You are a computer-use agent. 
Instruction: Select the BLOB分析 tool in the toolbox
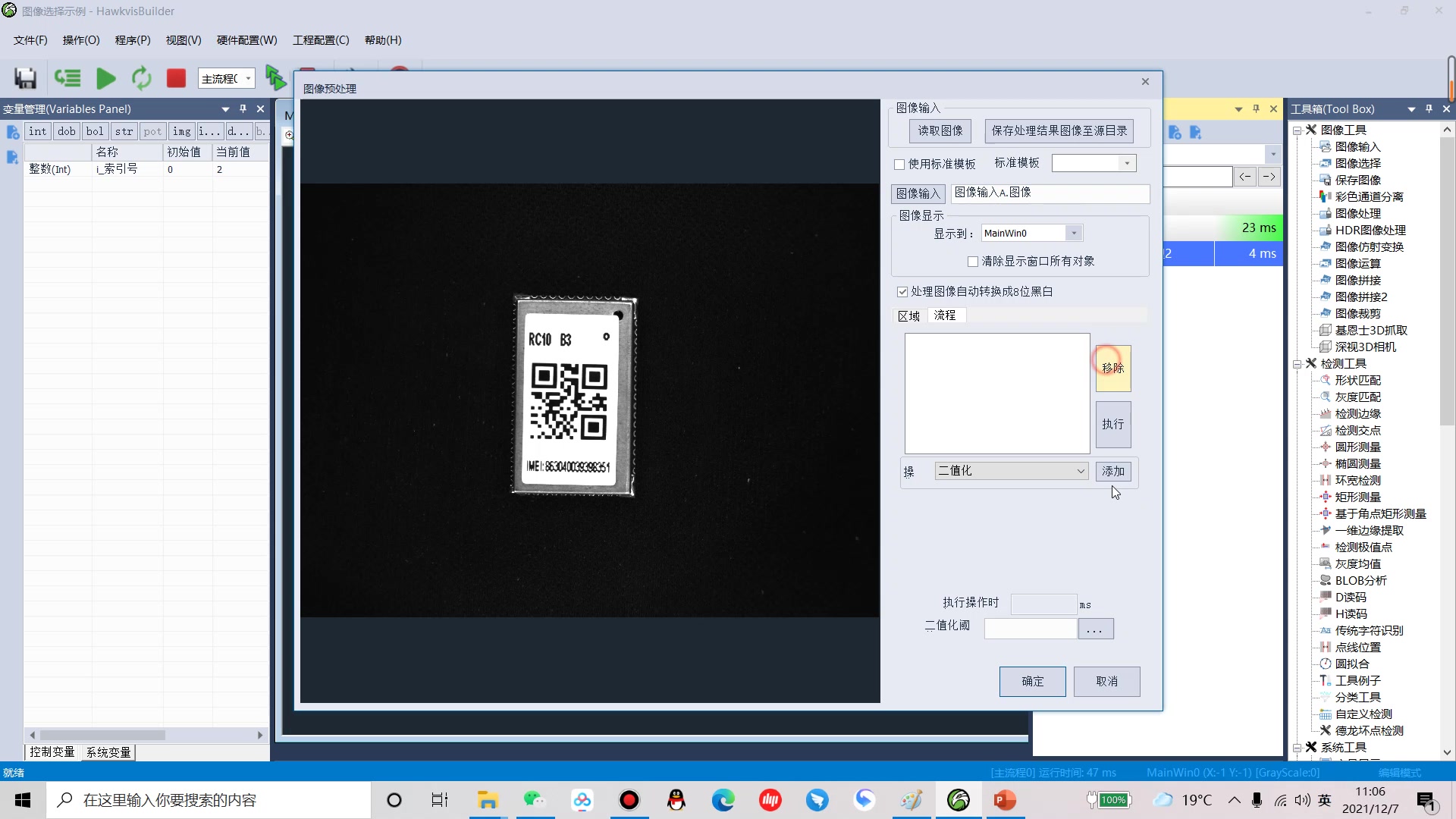pyautogui.click(x=1360, y=580)
